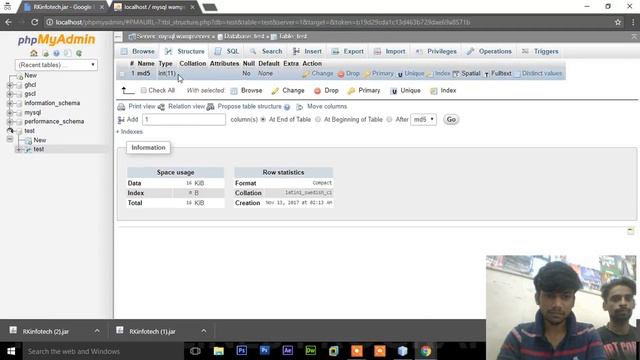The image size is (640, 360).
Task: Switch to the Export tab
Action: click(x=348, y=51)
